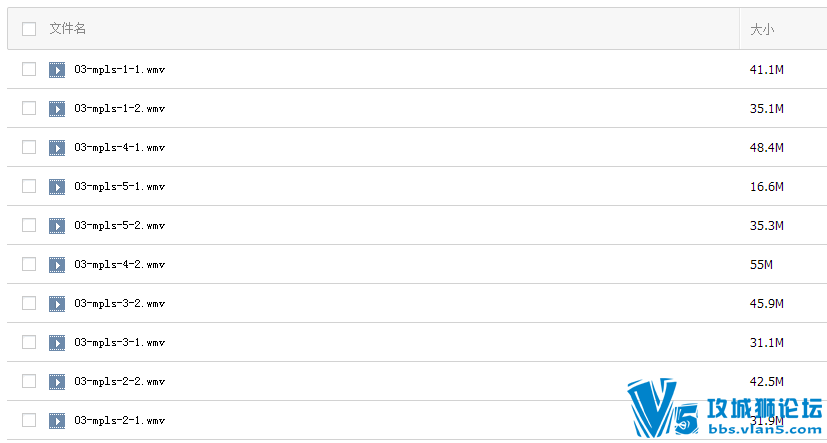Screen dimensions: 827x443
Task: Click video icon for 03-mpls-5-1.wmv
Action: (57, 187)
